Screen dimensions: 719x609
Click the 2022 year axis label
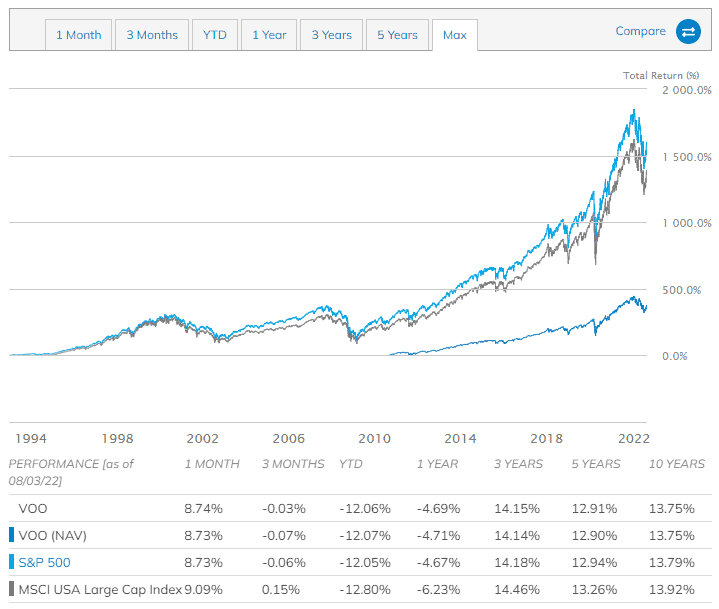pos(634,438)
